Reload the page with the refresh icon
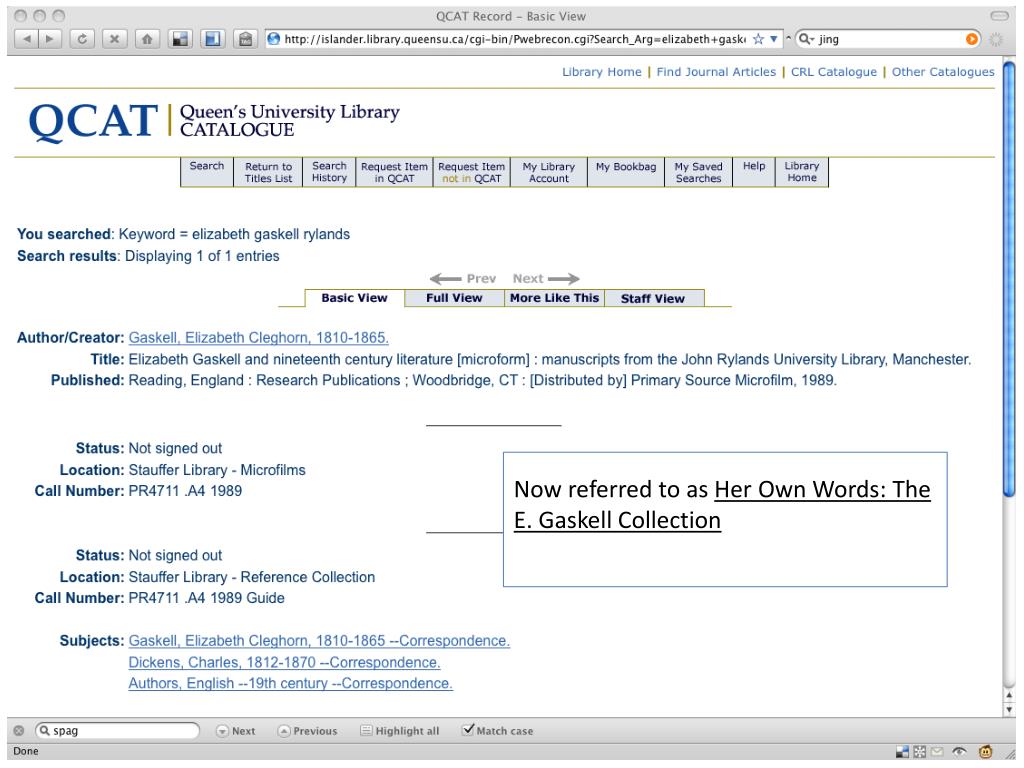 pos(82,39)
